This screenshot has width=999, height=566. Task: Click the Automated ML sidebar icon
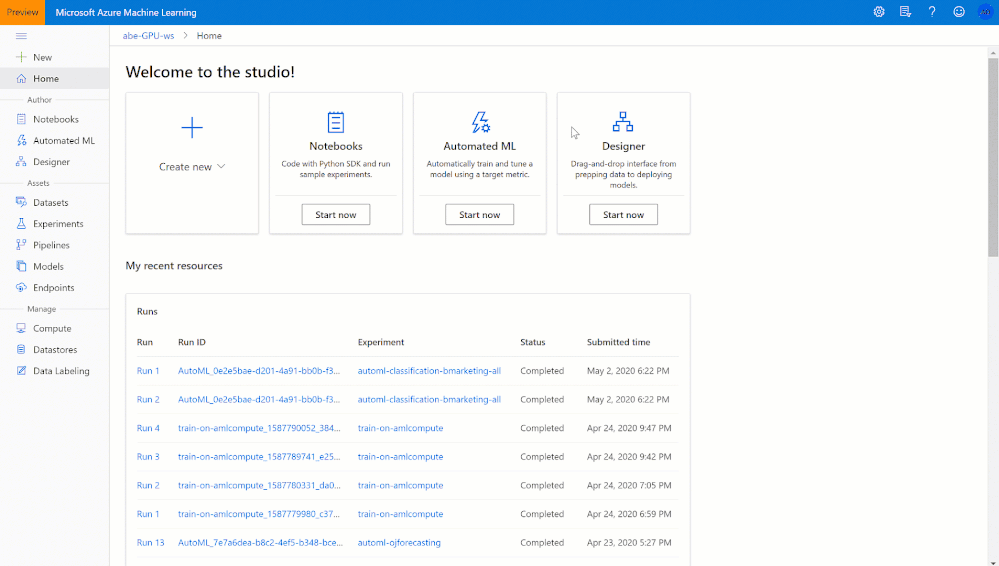click(21, 140)
